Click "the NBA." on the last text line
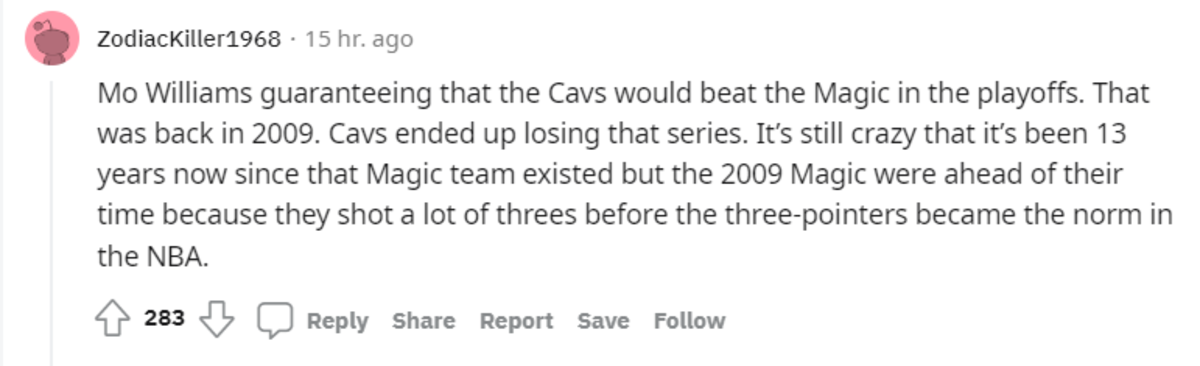This screenshot has height=366, width=1200. (x=152, y=255)
